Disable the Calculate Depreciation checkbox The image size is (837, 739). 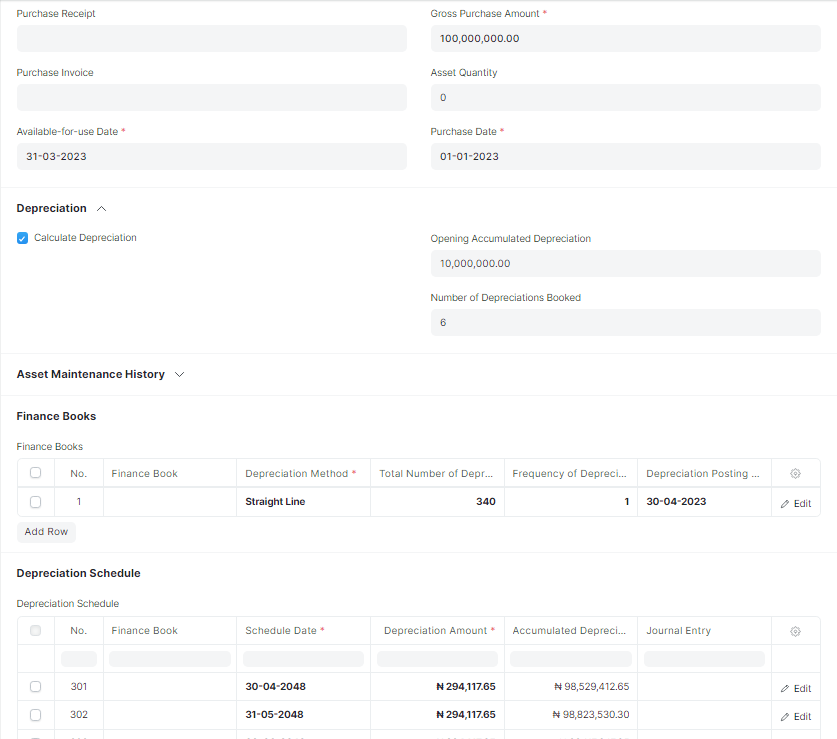tap(22, 238)
